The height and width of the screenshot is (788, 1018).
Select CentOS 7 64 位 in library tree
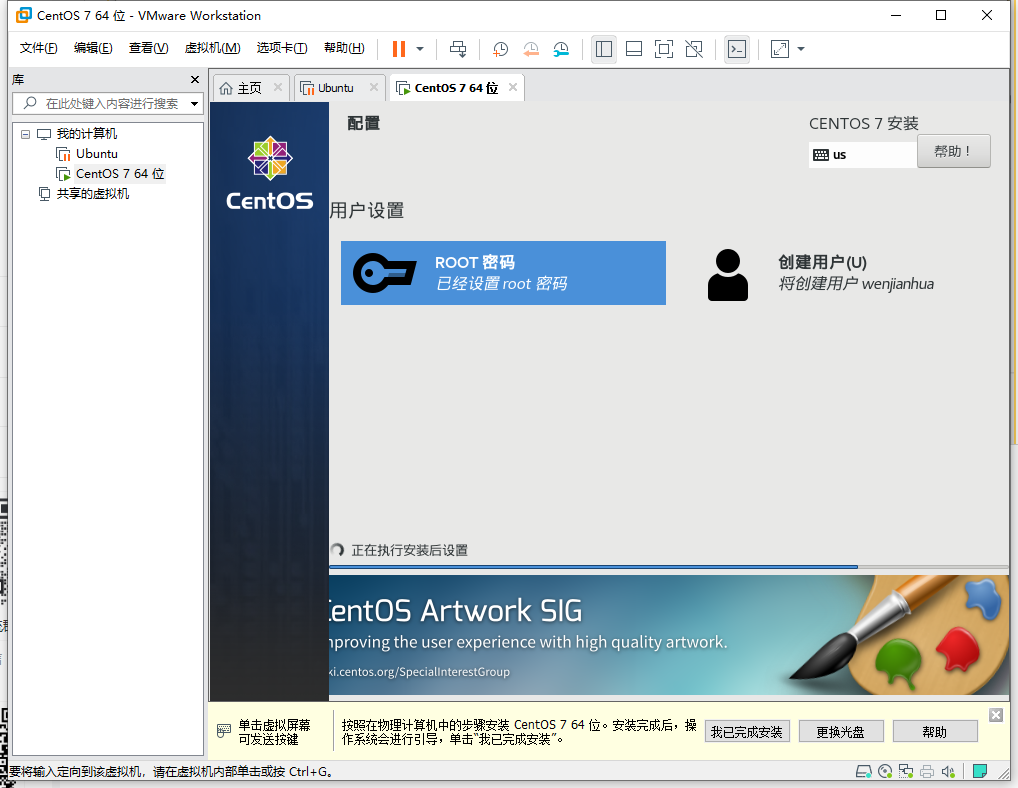pyautogui.click(x=119, y=174)
